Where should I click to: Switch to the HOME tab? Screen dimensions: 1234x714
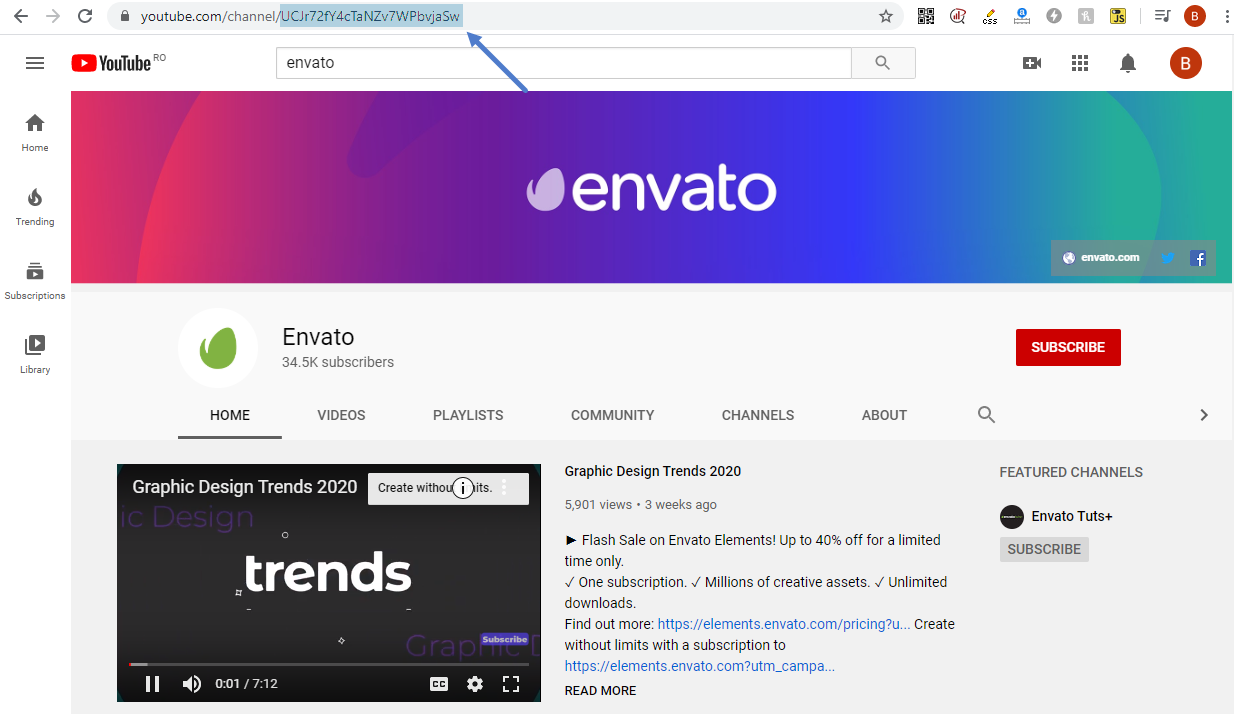coord(230,415)
